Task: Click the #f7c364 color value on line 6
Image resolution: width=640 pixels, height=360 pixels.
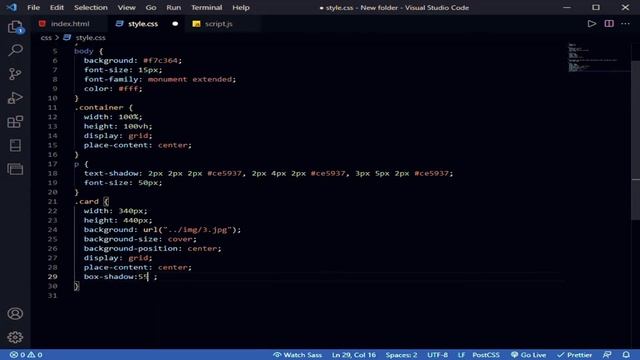Action: tap(160, 60)
